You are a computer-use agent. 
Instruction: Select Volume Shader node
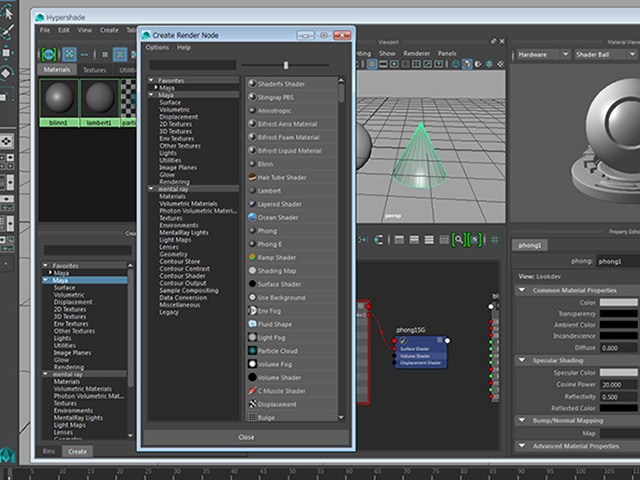click(291, 378)
